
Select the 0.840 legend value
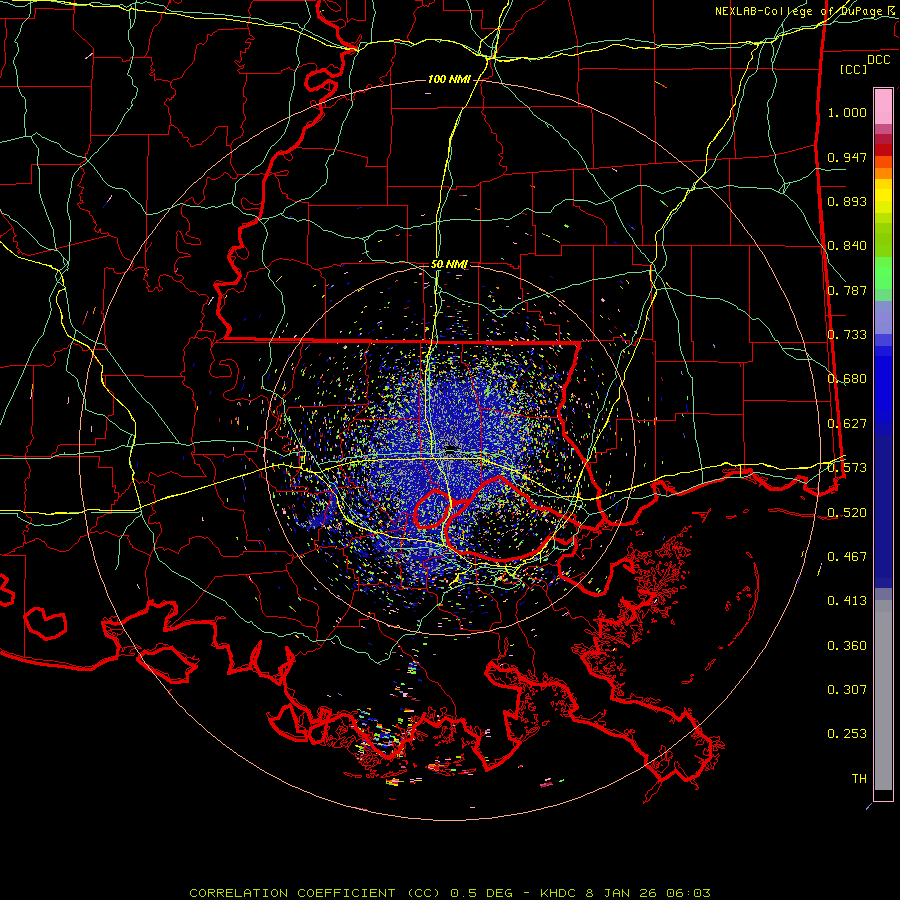coord(847,246)
